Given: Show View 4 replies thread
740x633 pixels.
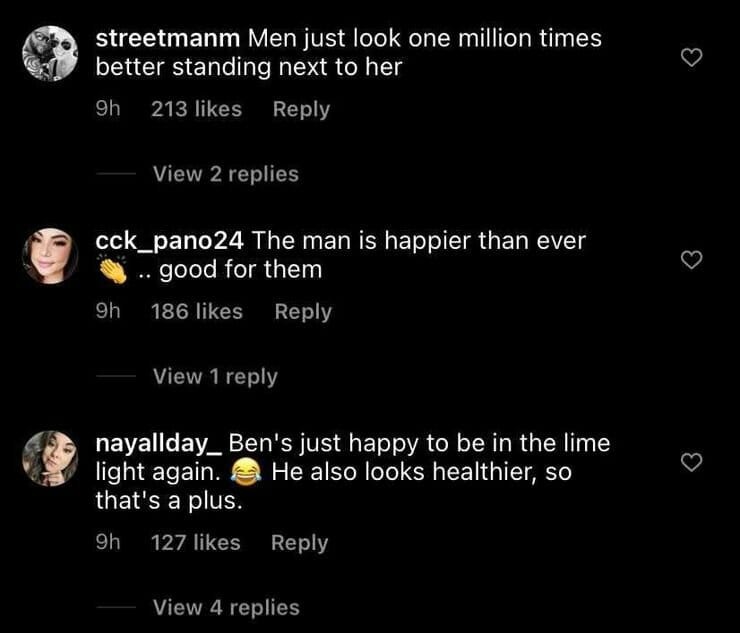Looking at the screenshot, I should (x=226, y=607).
